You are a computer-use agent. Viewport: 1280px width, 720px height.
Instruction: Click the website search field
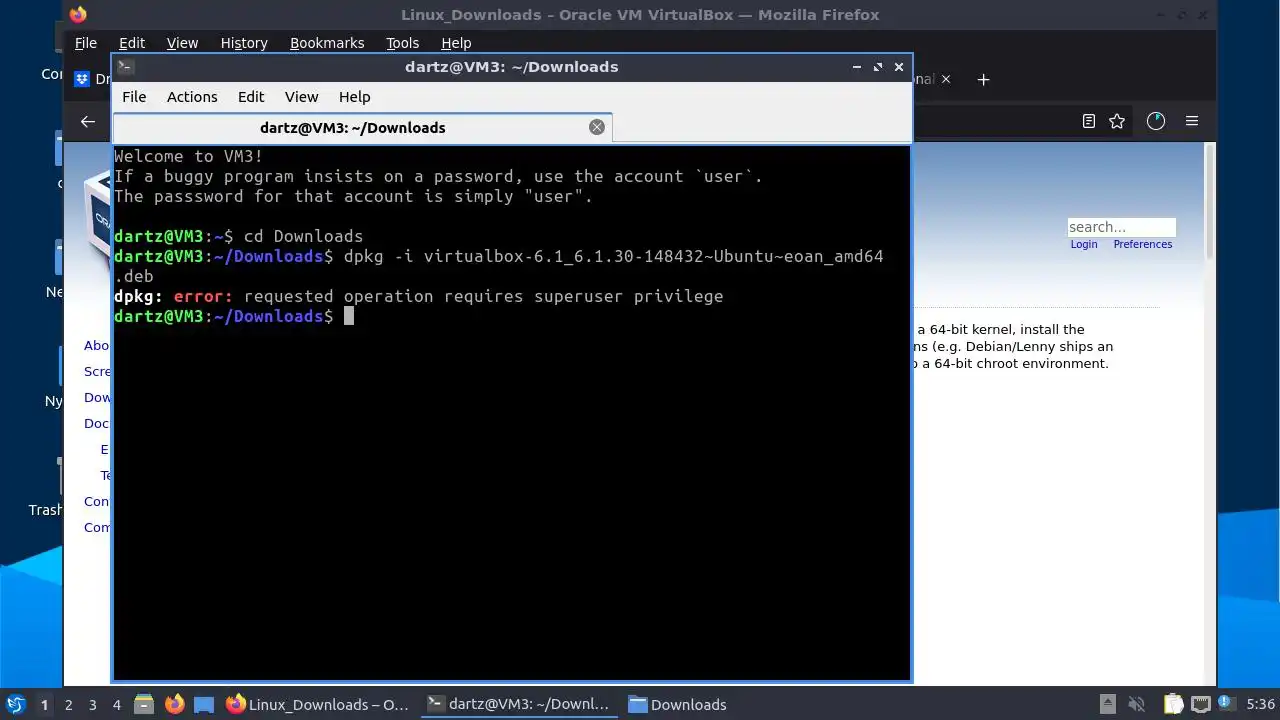(x=1121, y=227)
